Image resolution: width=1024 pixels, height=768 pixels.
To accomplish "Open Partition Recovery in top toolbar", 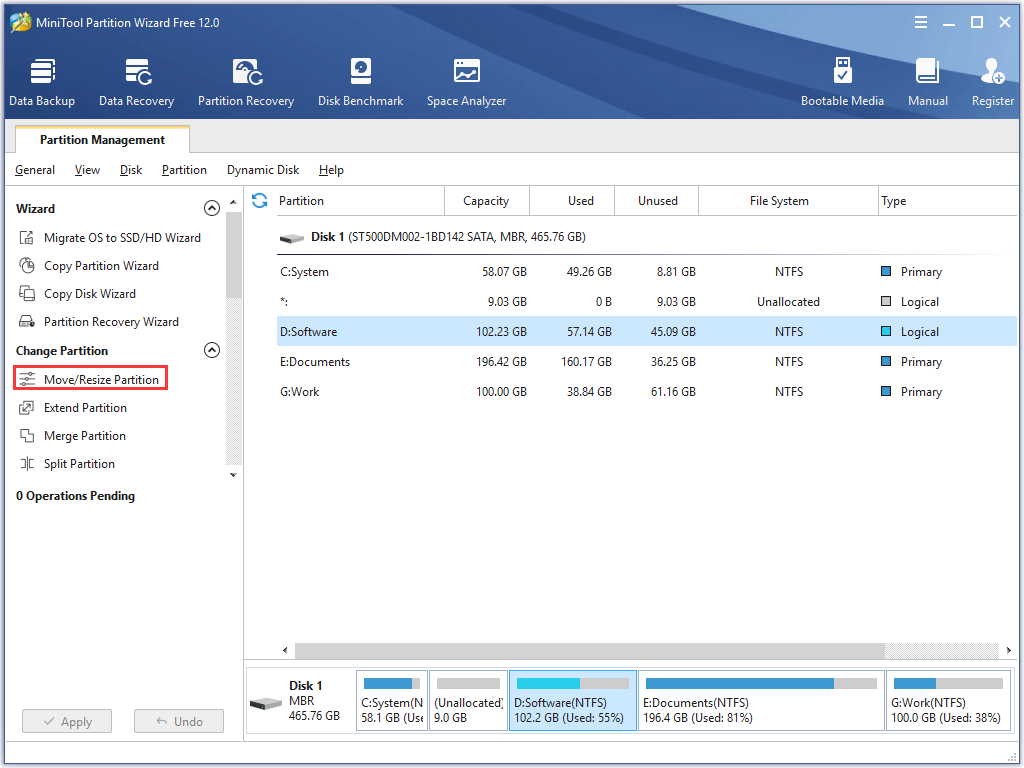I will pos(246,82).
